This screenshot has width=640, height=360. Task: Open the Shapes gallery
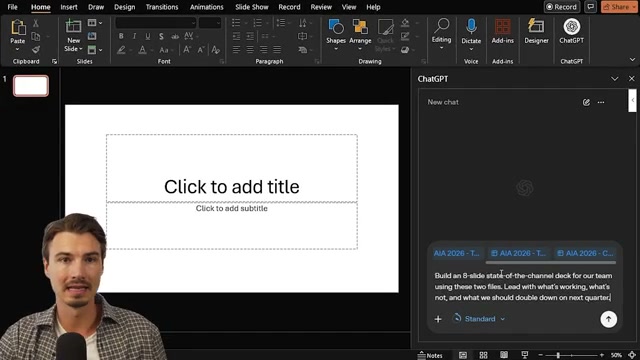point(336,35)
